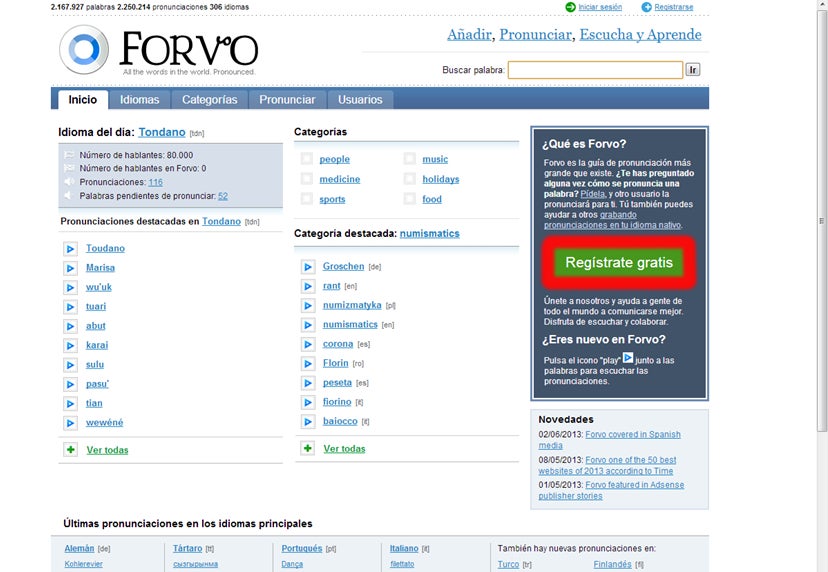Open news Forvo one of 50 best websites

point(607,465)
